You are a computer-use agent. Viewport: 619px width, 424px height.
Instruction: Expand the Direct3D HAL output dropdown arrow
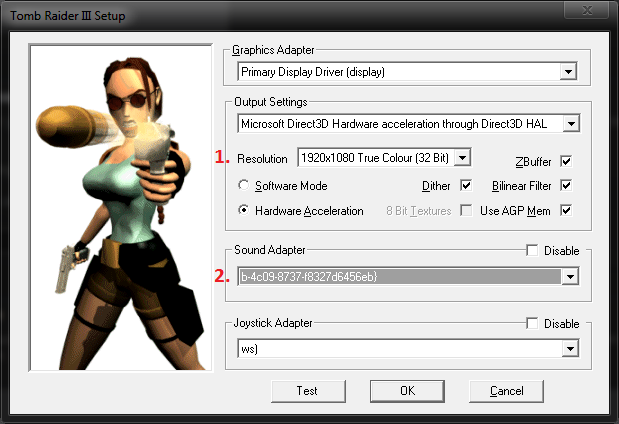click(x=571, y=124)
